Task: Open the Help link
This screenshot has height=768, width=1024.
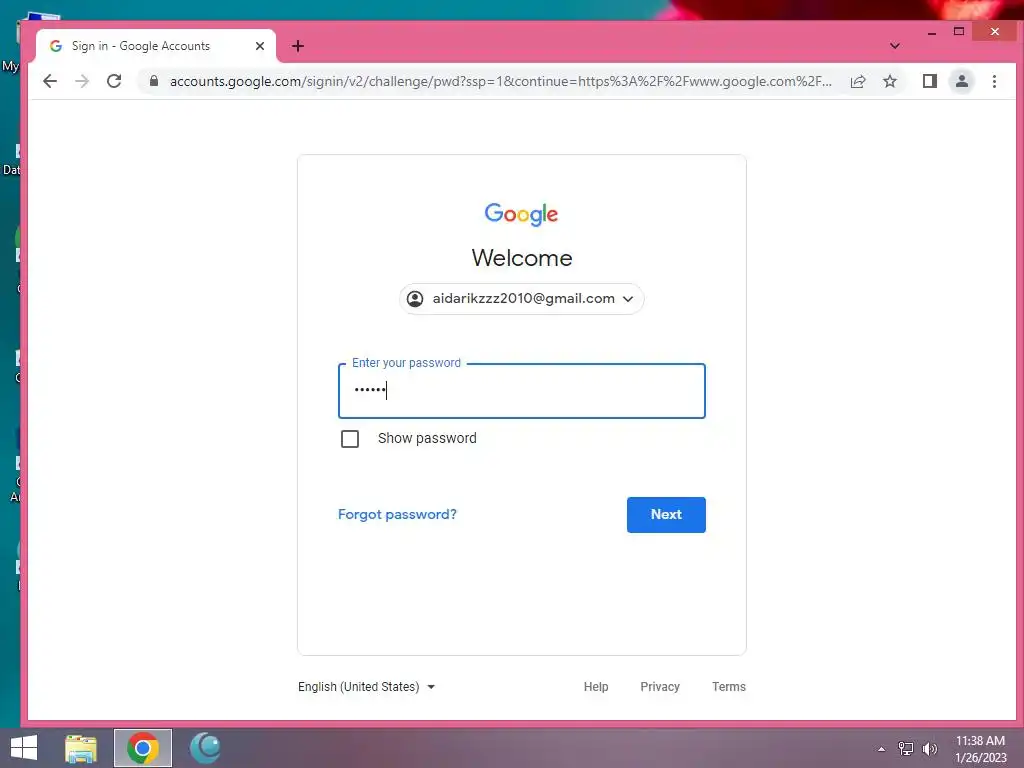Action: (x=596, y=687)
